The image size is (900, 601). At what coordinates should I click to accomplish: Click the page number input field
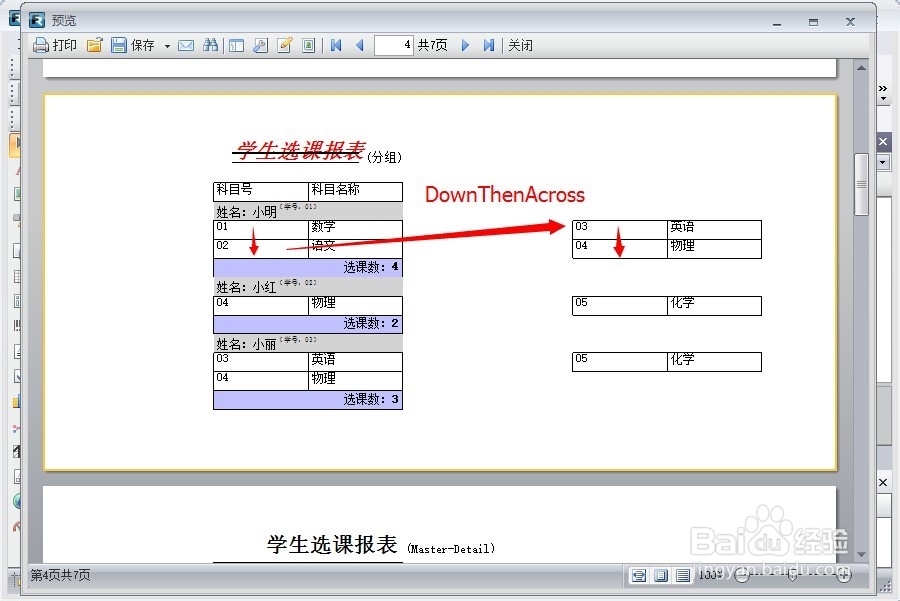[x=393, y=45]
